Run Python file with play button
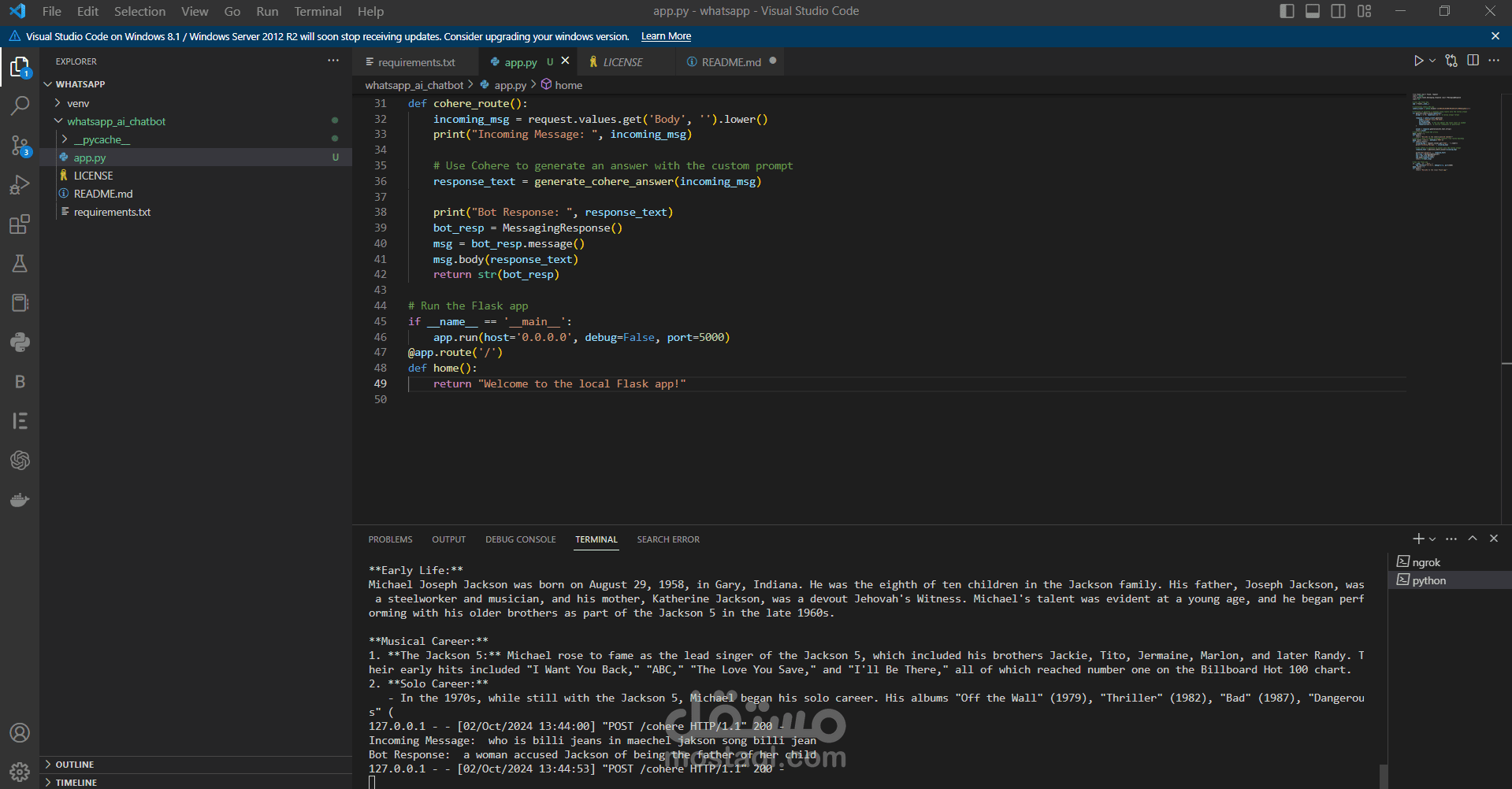Screen dimensions: 1512x789 1418,61
